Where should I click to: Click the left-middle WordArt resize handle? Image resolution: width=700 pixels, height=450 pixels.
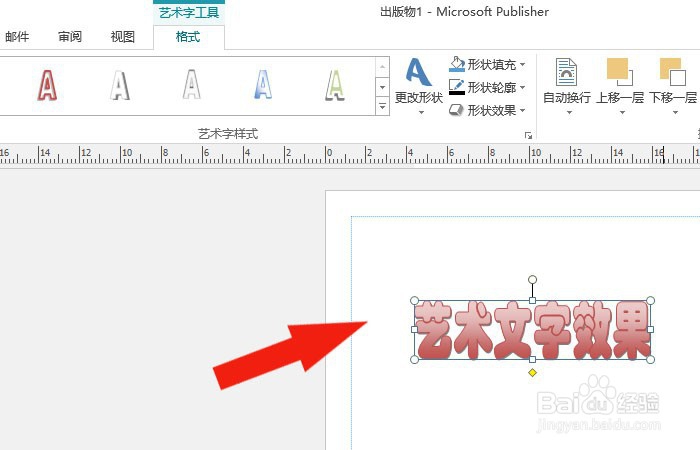coord(414,329)
